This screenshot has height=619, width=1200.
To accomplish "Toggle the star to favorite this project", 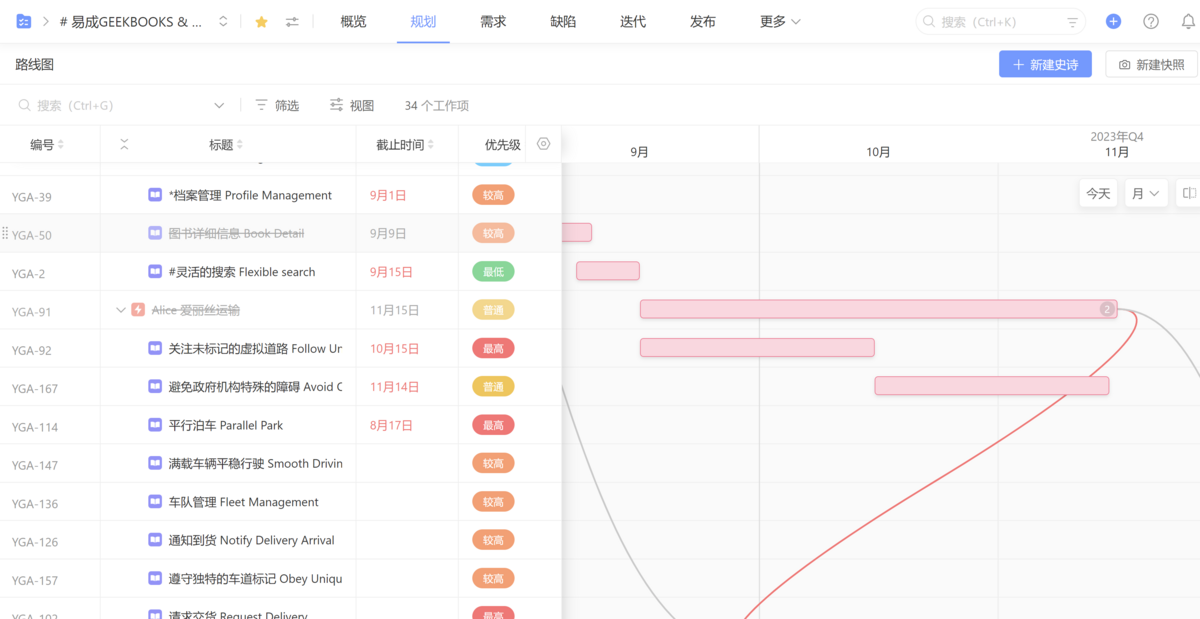I will point(261,20).
